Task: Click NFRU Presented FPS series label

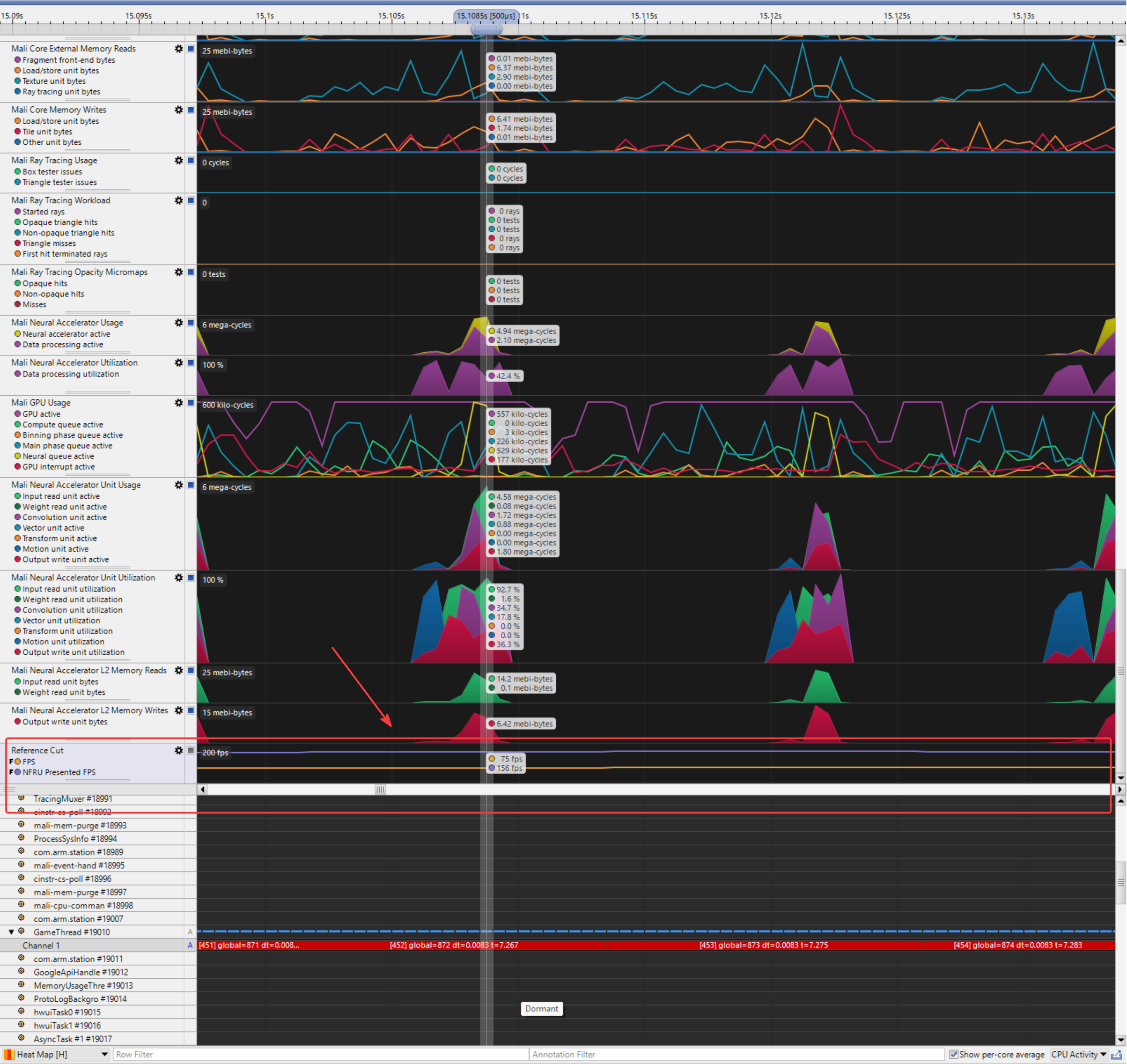Action: (x=59, y=772)
